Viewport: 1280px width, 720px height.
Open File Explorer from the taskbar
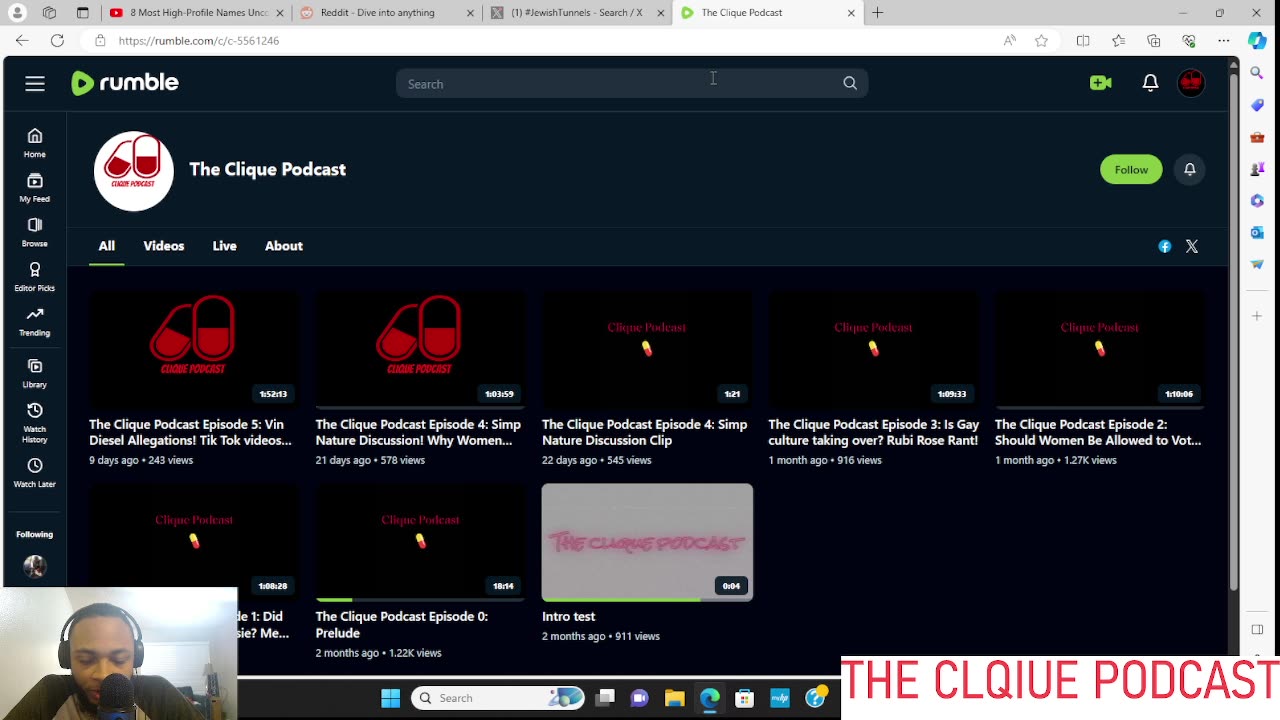[x=675, y=698]
